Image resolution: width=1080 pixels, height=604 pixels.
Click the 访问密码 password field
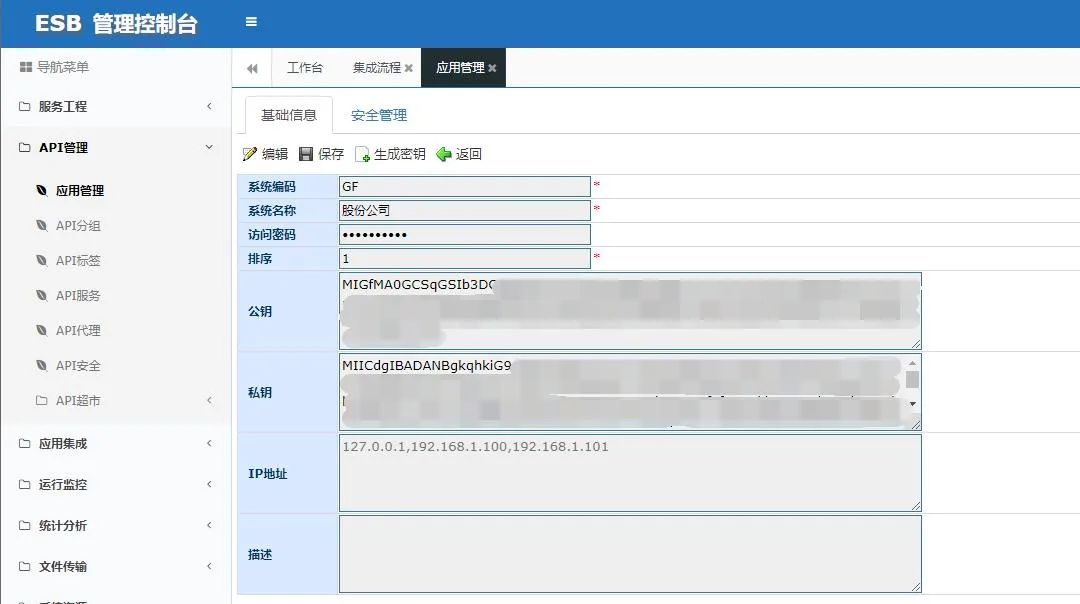click(x=465, y=235)
